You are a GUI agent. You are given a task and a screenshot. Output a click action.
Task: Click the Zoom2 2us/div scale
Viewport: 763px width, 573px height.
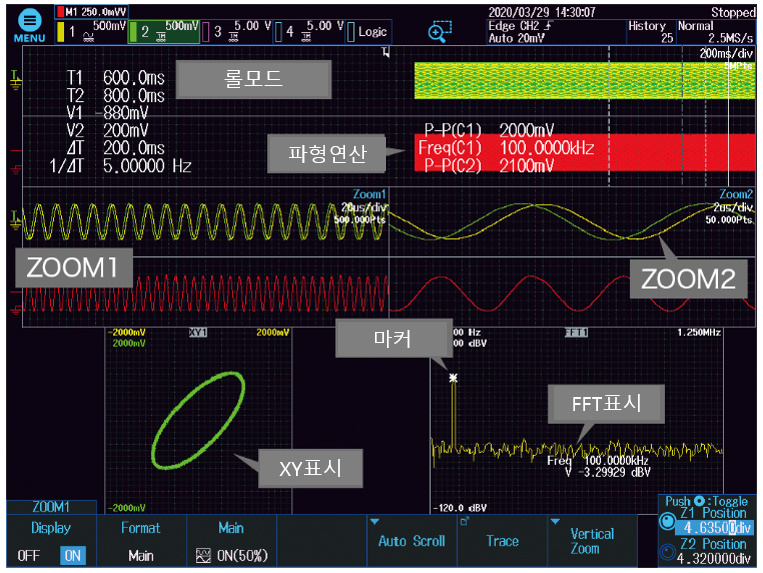click(x=733, y=207)
